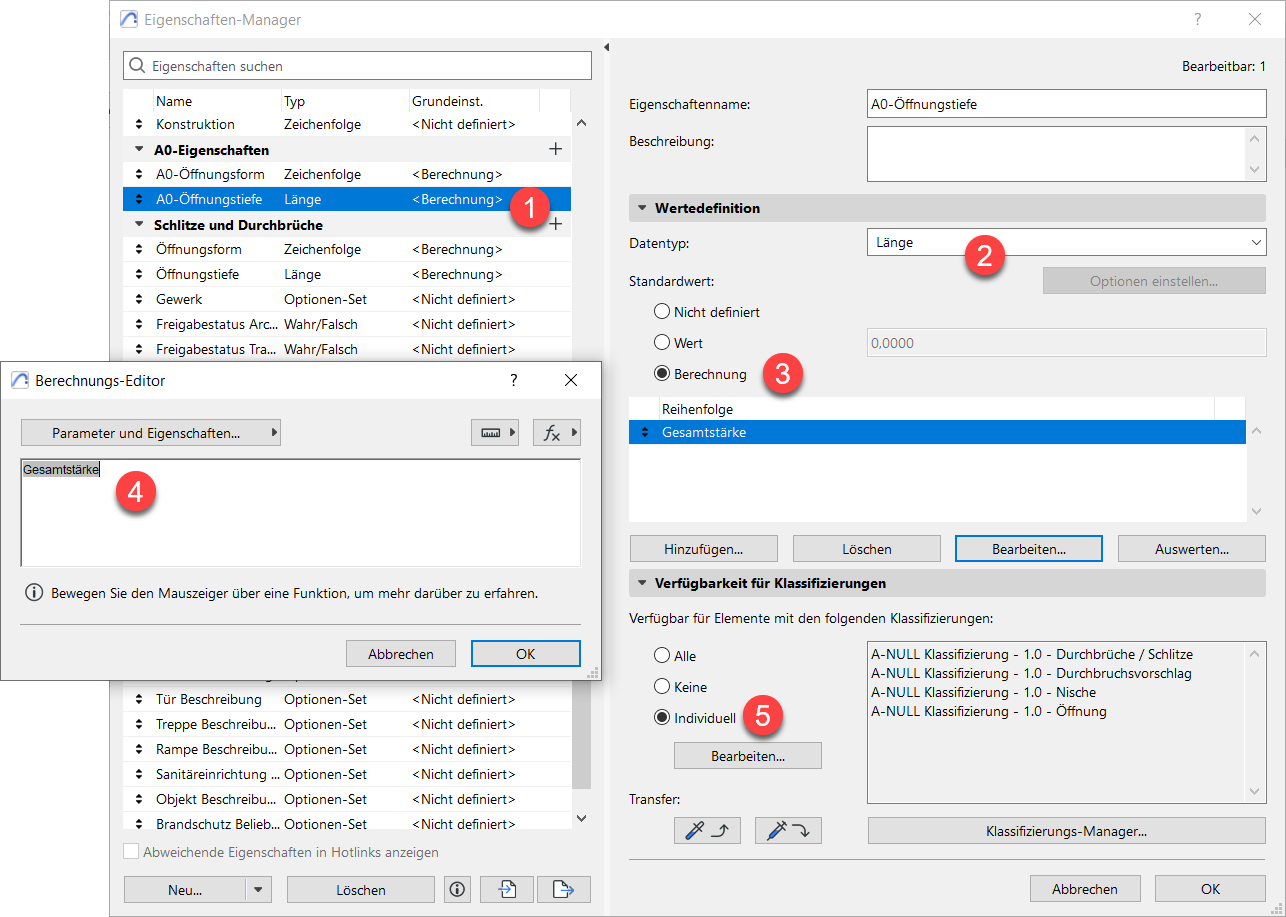Click the help question mark in the Eigenschaften-Manager title

(1198, 19)
